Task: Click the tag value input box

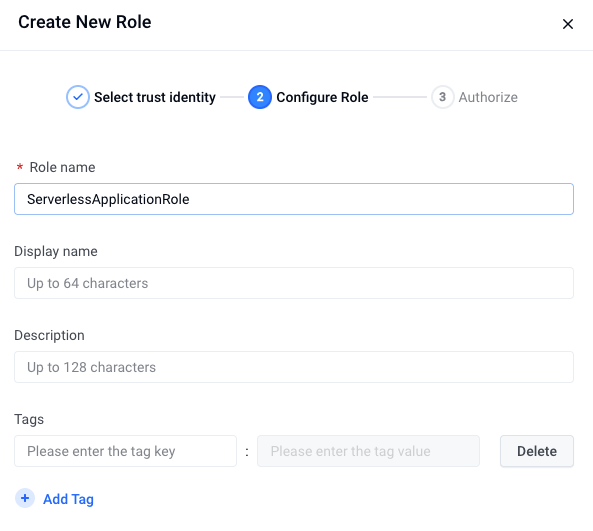Action: pos(368,451)
